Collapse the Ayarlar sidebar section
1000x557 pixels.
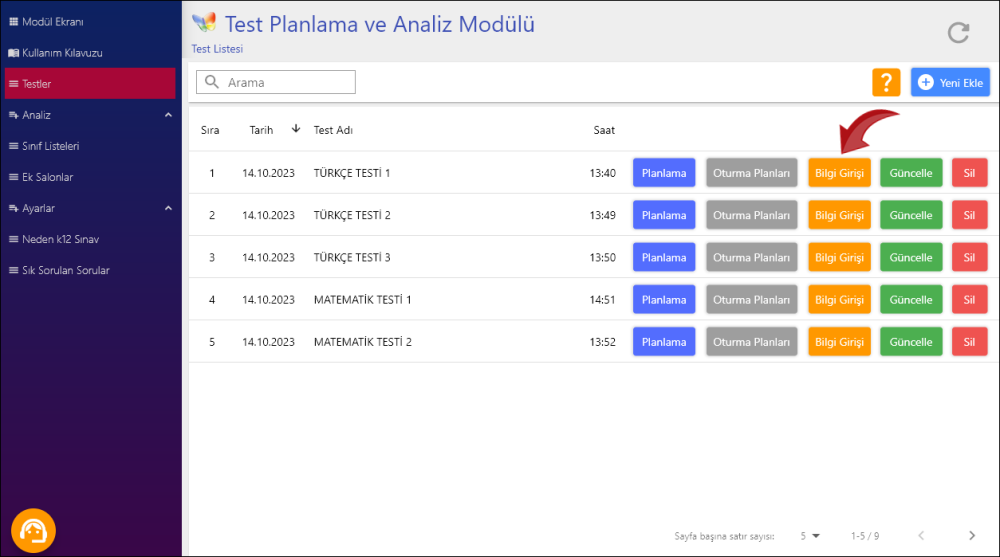168,208
